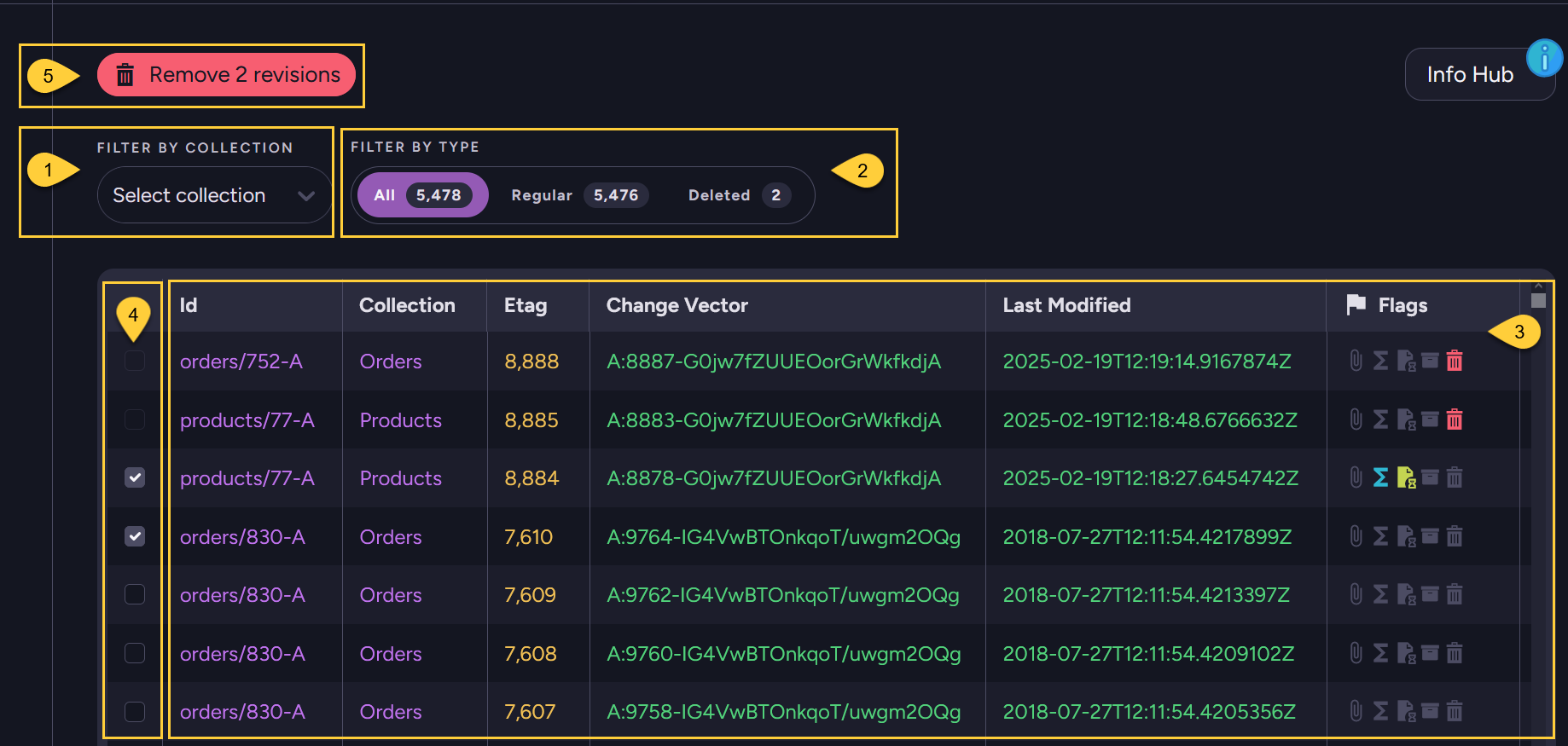The image size is (1568, 746).
Task: Open the Select collection dropdown
Action: [x=215, y=195]
